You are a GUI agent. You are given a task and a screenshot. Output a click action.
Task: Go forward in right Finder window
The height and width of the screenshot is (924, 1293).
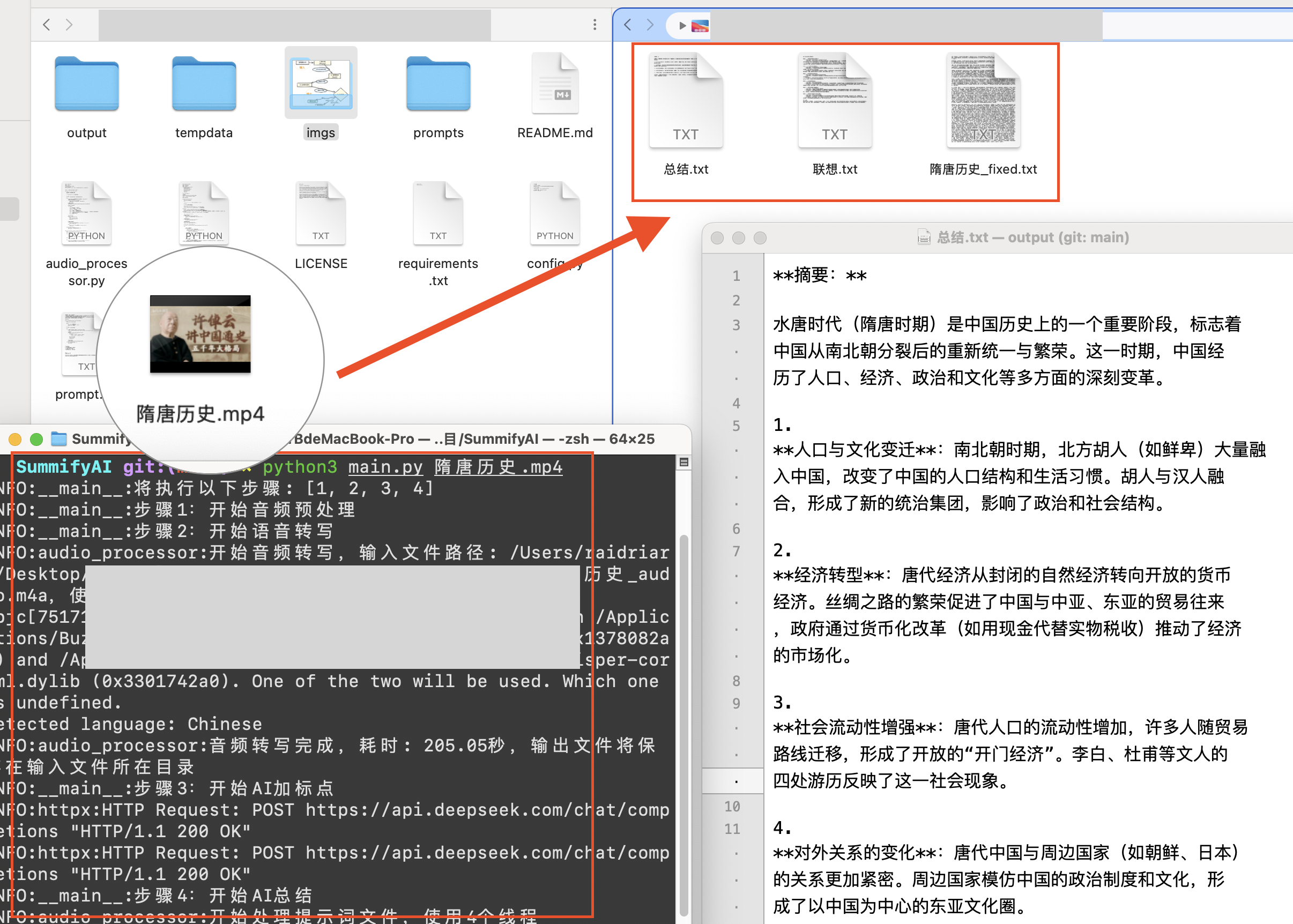click(x=650, y=25)
